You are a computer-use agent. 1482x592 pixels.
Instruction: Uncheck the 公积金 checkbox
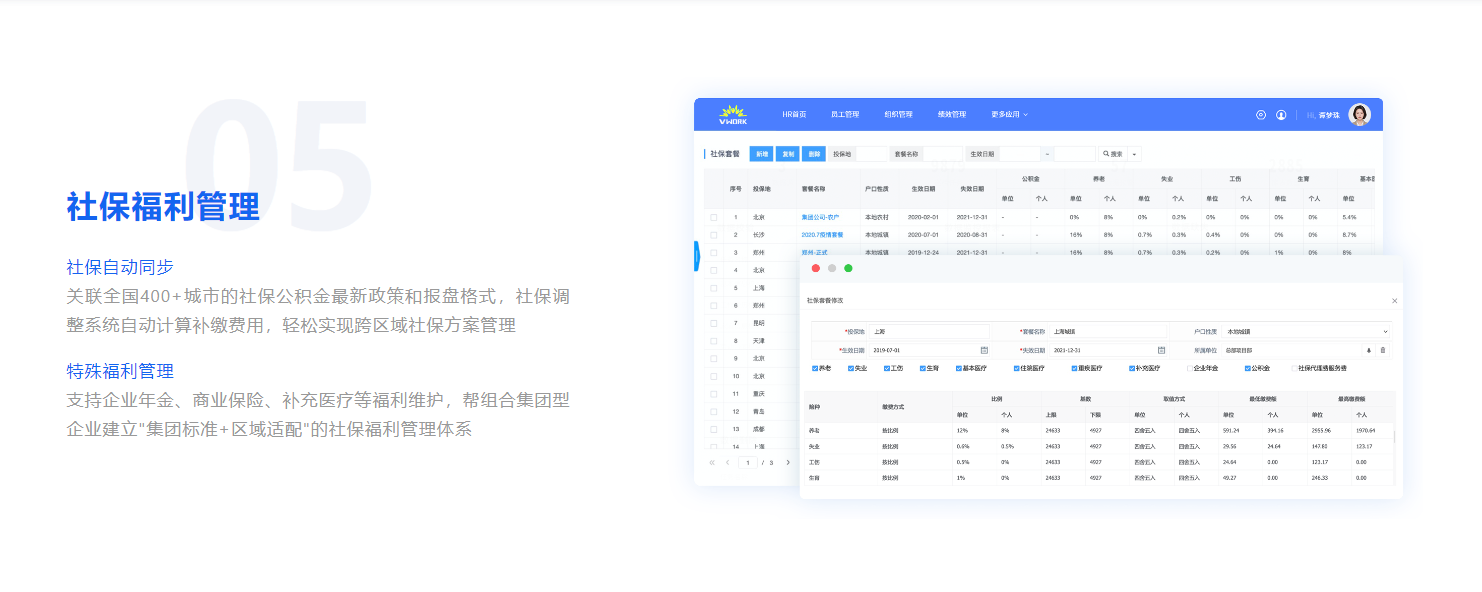tap(1248, 368)
